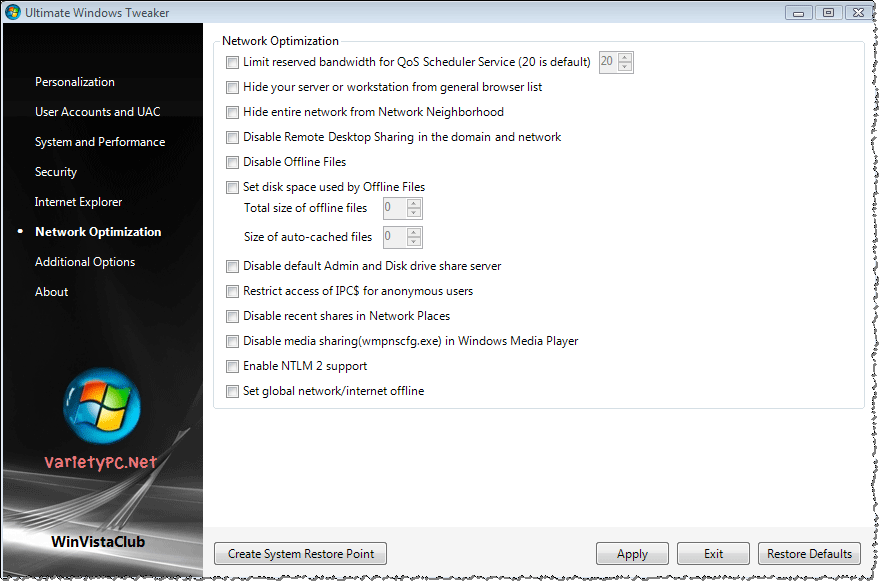Click the Total size of offline files field

[395, 208]
